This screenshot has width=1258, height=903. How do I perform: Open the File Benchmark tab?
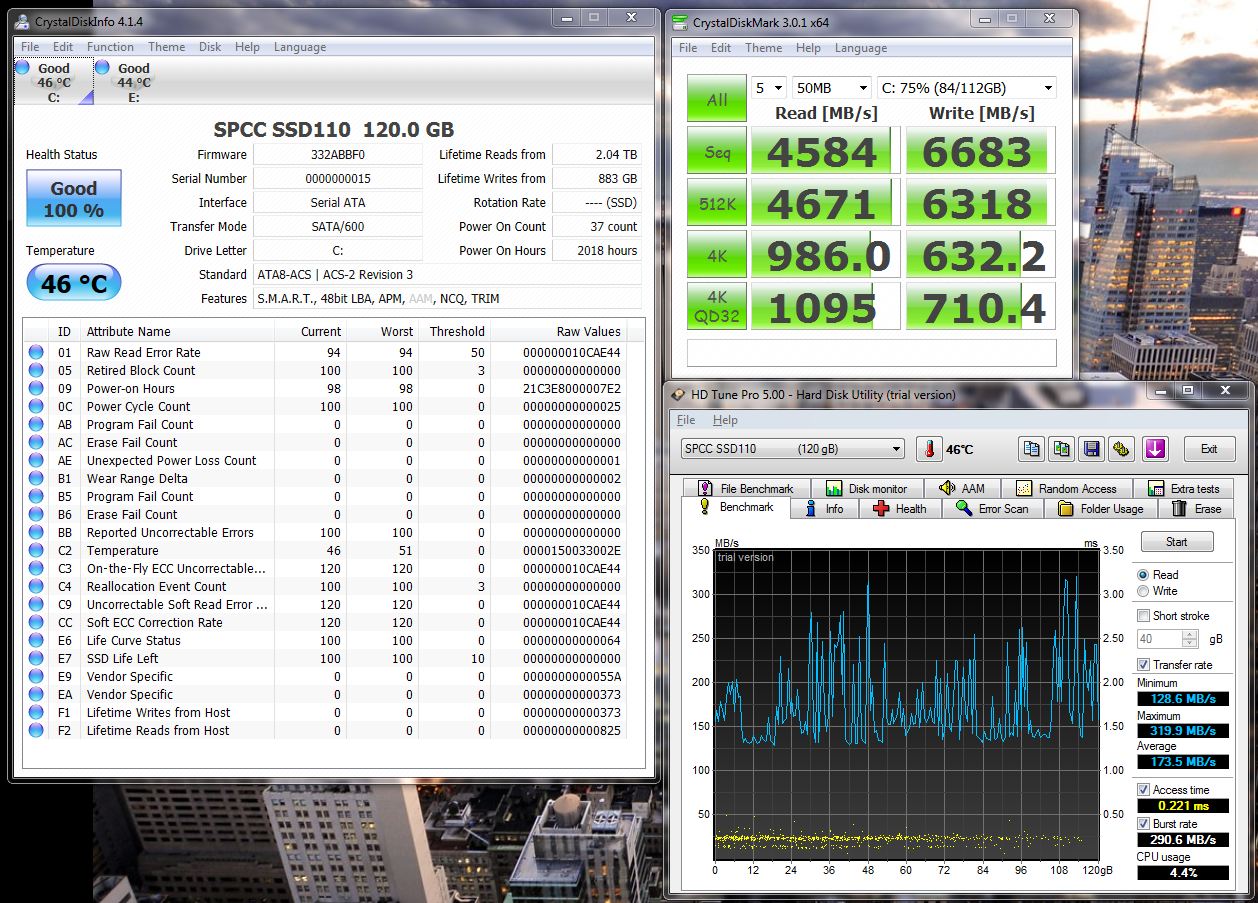point(745,488)
